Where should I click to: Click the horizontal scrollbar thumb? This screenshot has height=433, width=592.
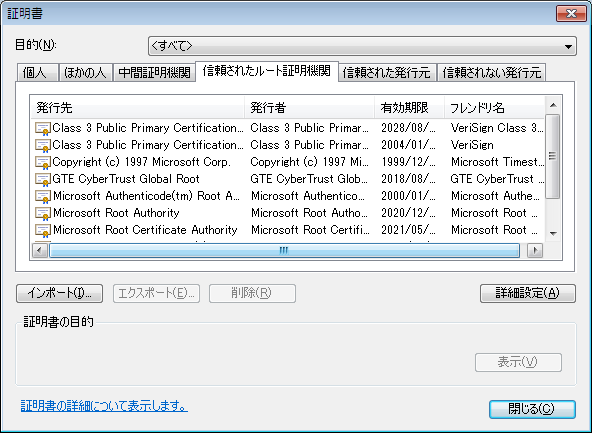[x=284, y=250]
